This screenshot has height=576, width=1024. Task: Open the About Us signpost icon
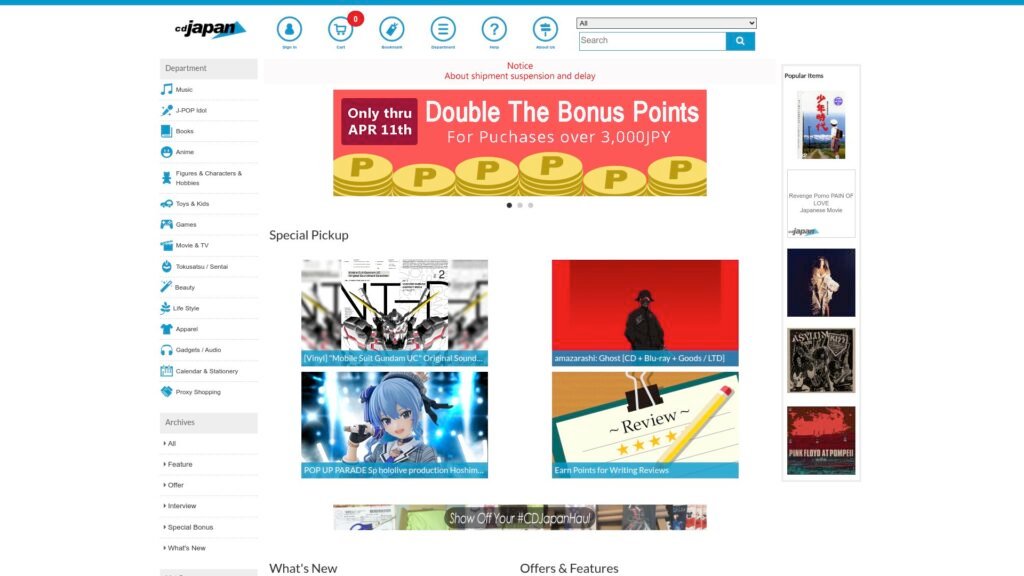545,29
